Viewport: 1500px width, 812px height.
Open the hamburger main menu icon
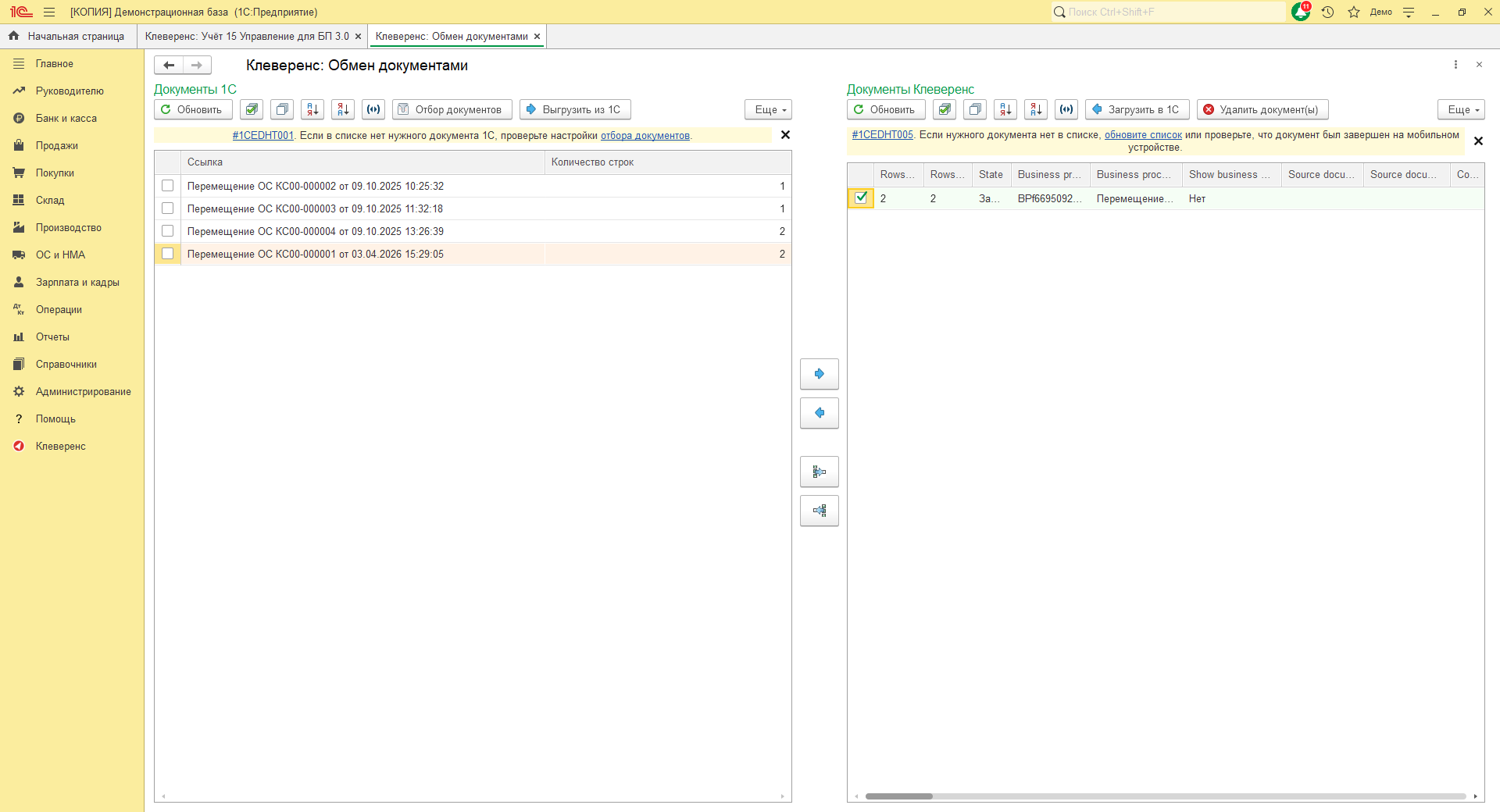pyautogui.click(x=49, y=12)
